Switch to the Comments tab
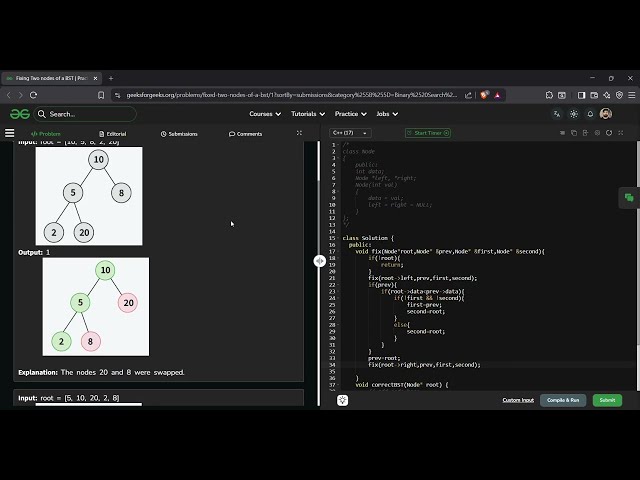This screenshot has width=640, height=480. [245, 134]
